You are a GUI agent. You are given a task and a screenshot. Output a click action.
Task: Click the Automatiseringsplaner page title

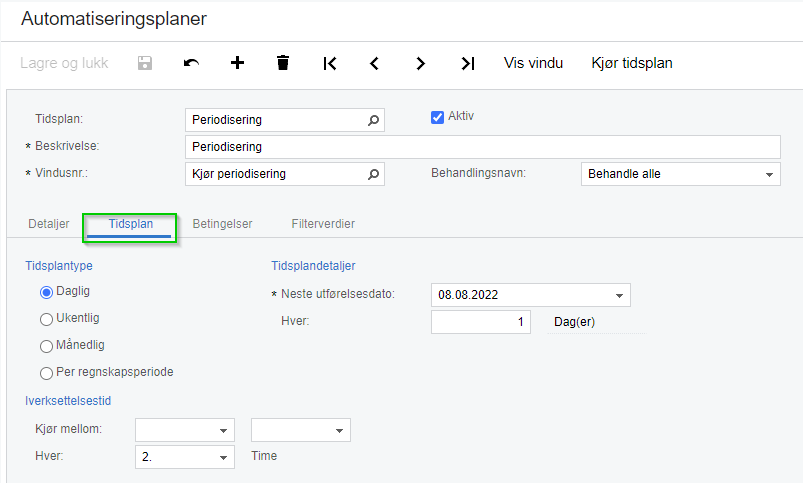click(x=114, y=19)
